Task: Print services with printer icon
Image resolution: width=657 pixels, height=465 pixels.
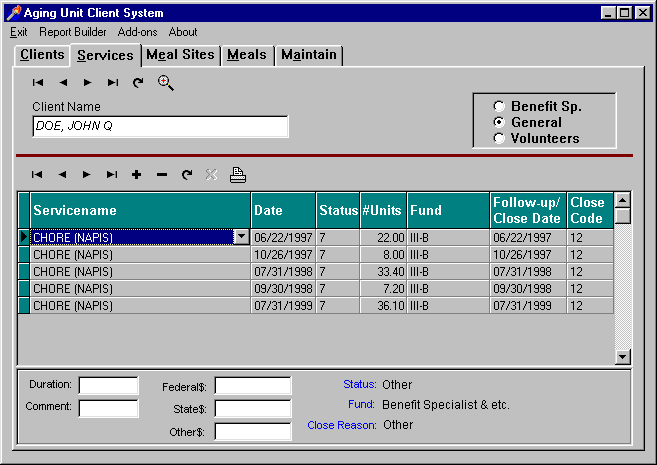Action: pyautogui.click(x=238, y=175)
